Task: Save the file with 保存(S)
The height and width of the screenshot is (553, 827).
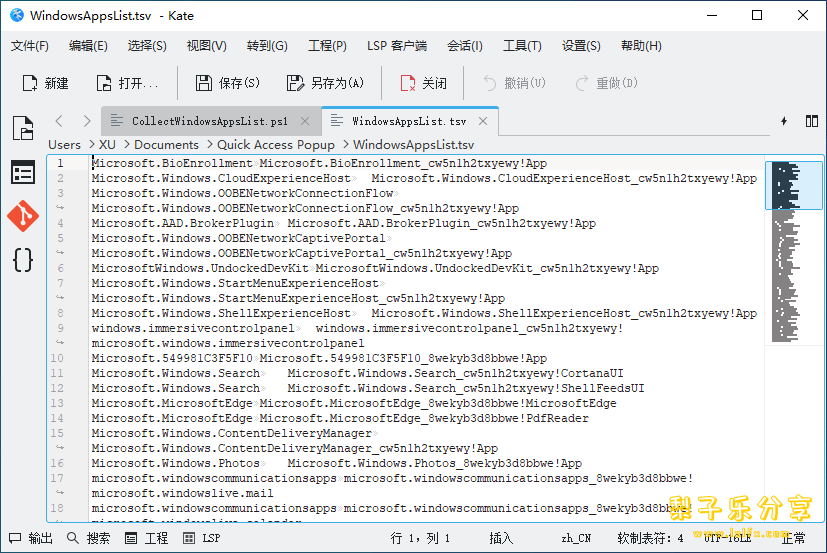Action: tap(227, 83)
